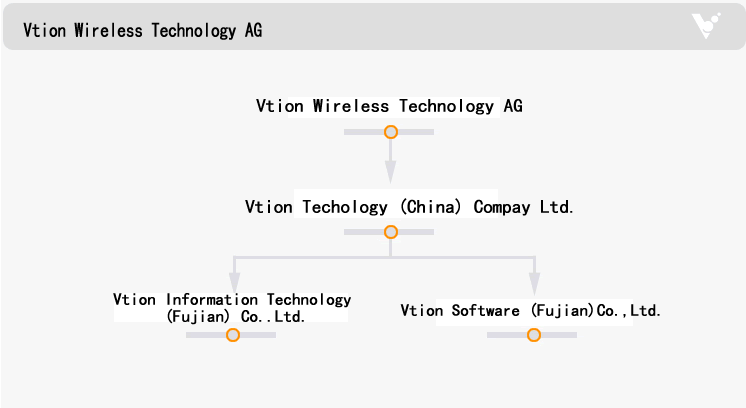Click the gray bar under Vtion Software (Fujian)

tap(560, 335)
